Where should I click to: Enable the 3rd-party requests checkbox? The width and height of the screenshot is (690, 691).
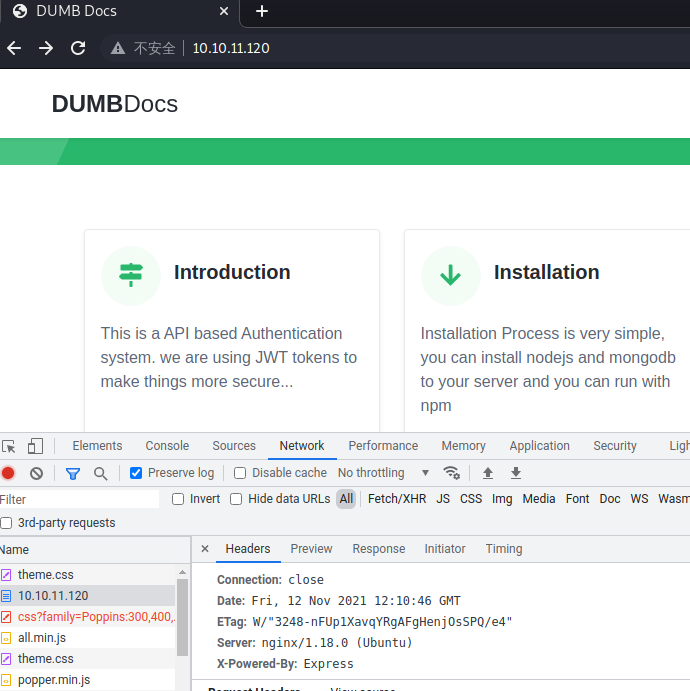pos(7,523)
